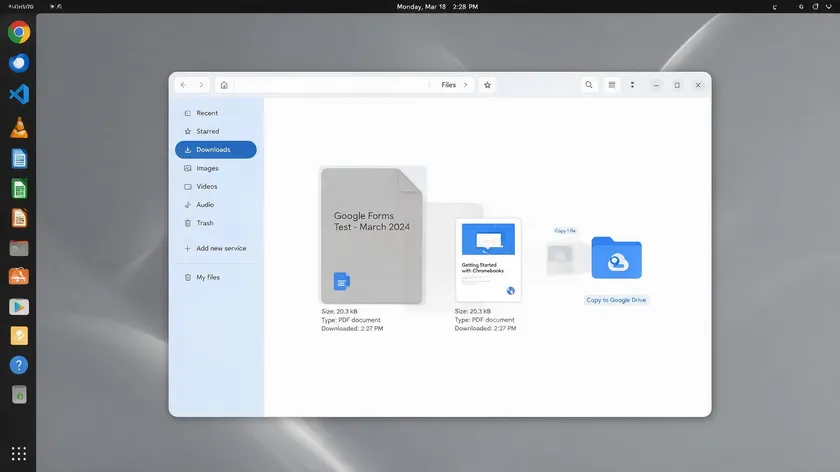The height and width of the screenshot is (472, 840).
Task: Launch Google Chrome from the dock
Action: coord(19,32)
